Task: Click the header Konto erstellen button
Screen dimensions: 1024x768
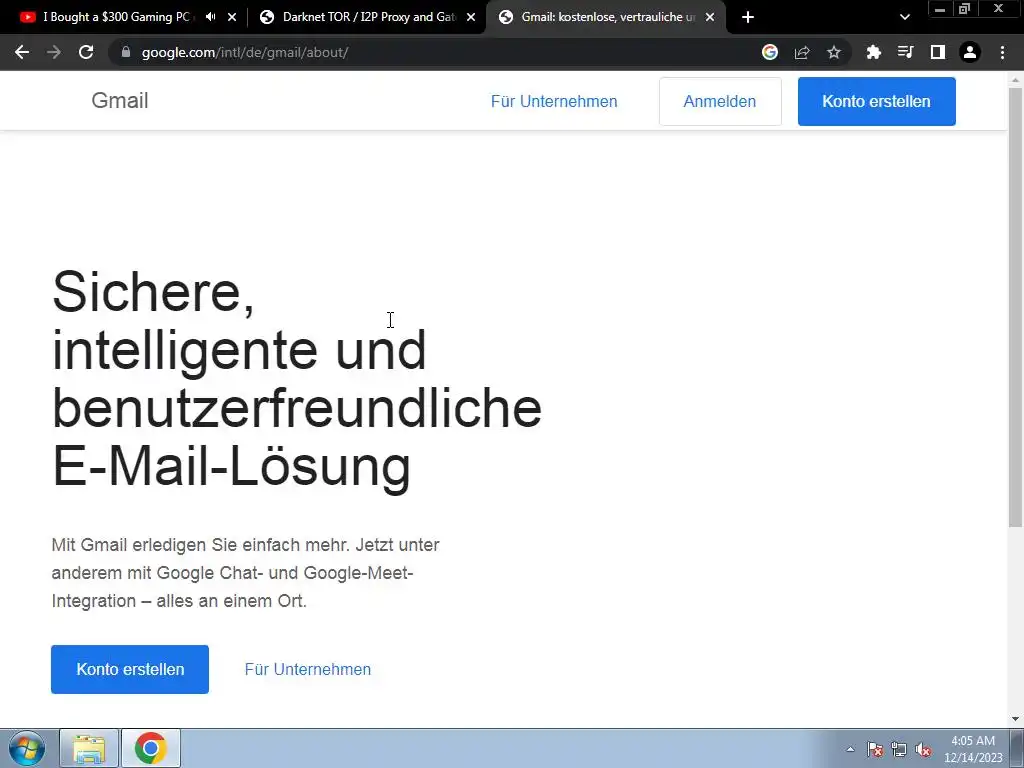Action: click(876, 101)
